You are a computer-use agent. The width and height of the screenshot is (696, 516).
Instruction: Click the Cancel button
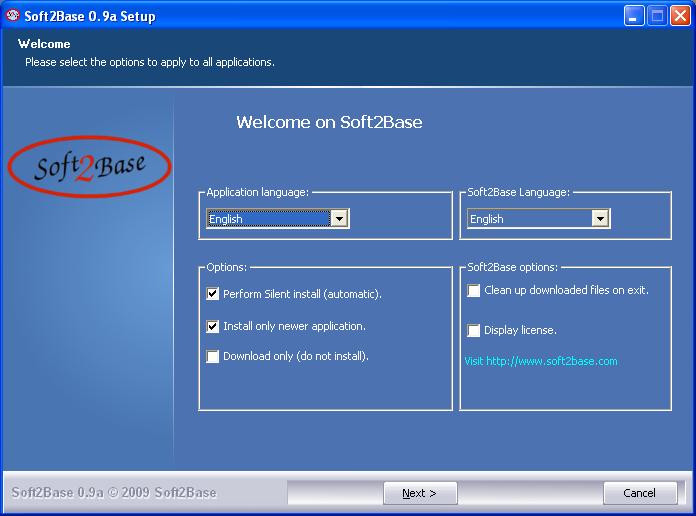(640, 493)
